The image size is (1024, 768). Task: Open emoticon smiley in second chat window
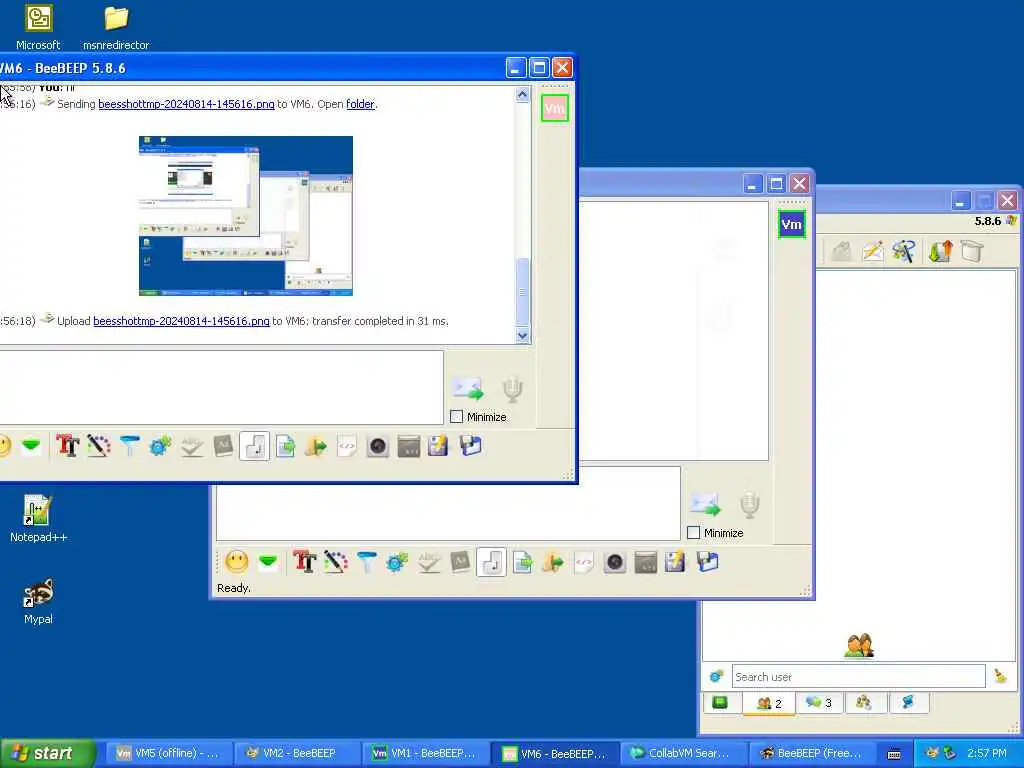tap(236, 562)
